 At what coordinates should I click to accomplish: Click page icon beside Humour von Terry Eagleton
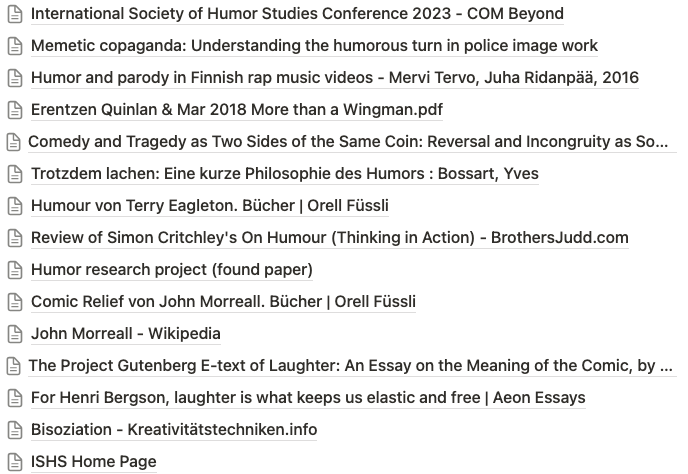(14, 205)
